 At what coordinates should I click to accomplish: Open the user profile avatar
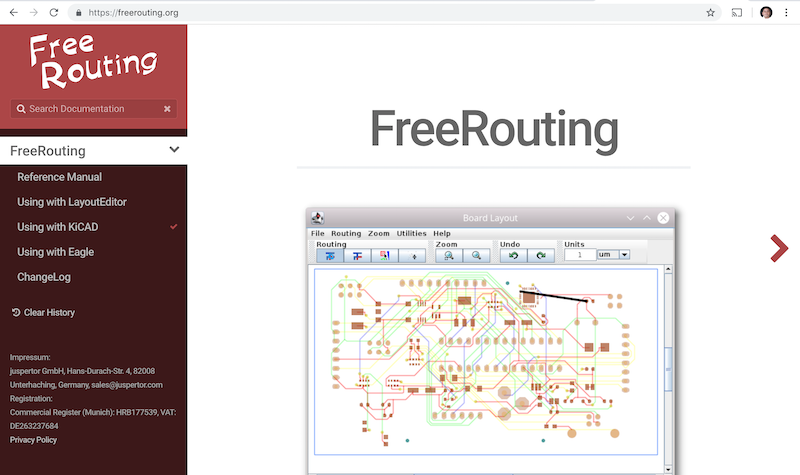766,13
